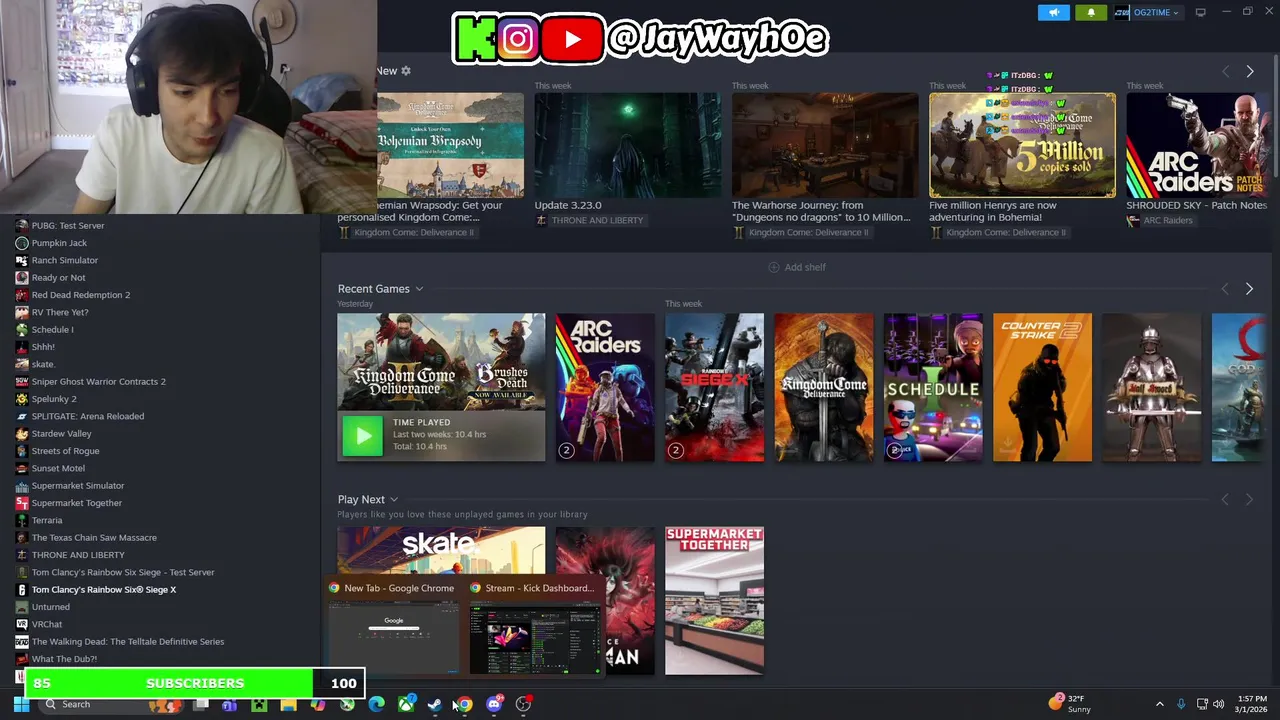This screenshot has height=720, width=1280.
Task: Open Counter-Strike 2 cover art
Action: 1042,388
